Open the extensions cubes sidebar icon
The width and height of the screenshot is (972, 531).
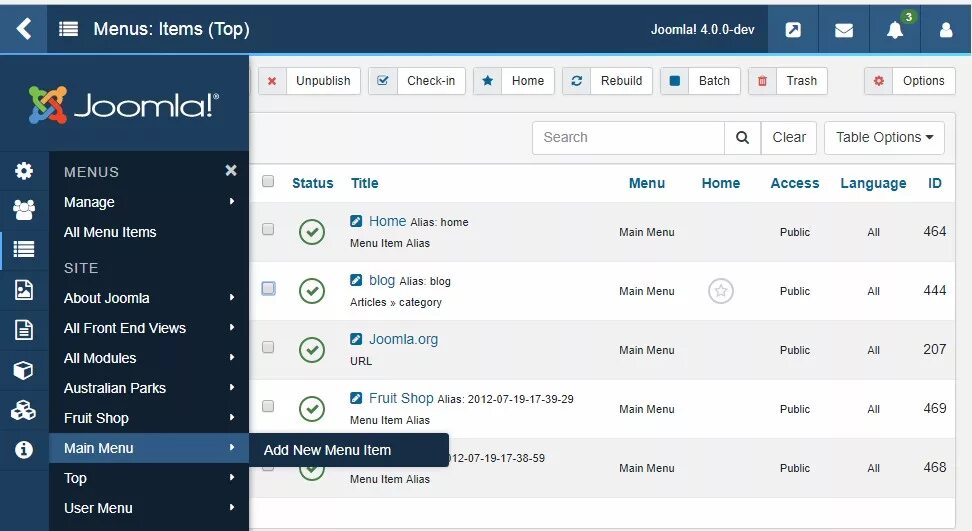tap(24, 410)
